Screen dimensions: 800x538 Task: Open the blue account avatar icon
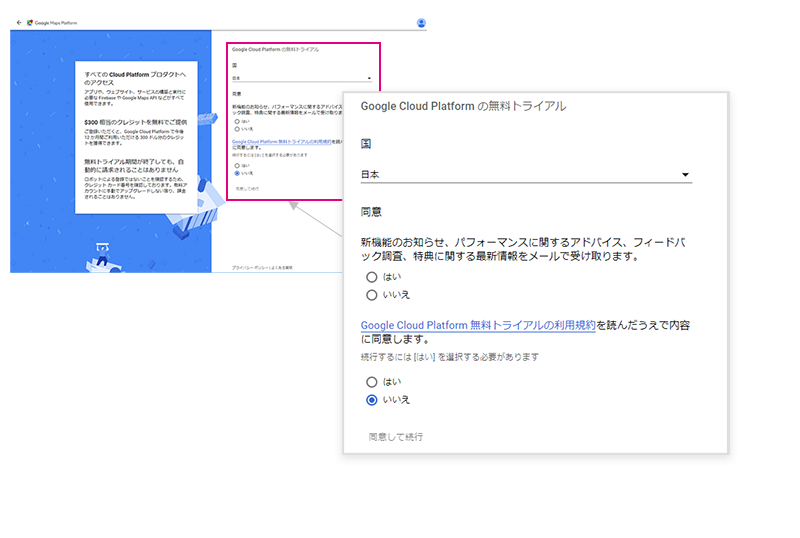[421, 22]
